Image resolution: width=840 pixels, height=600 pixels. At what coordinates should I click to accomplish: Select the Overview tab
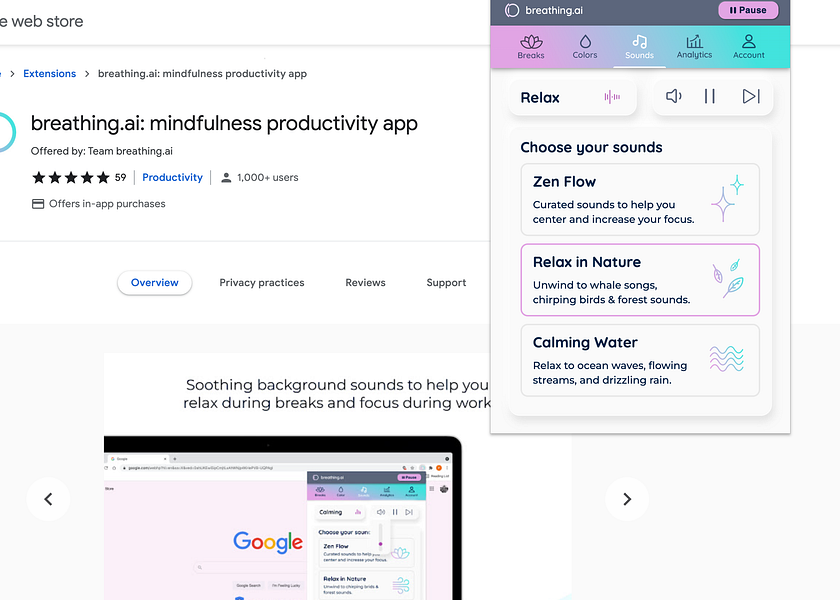tap(154, 283)
